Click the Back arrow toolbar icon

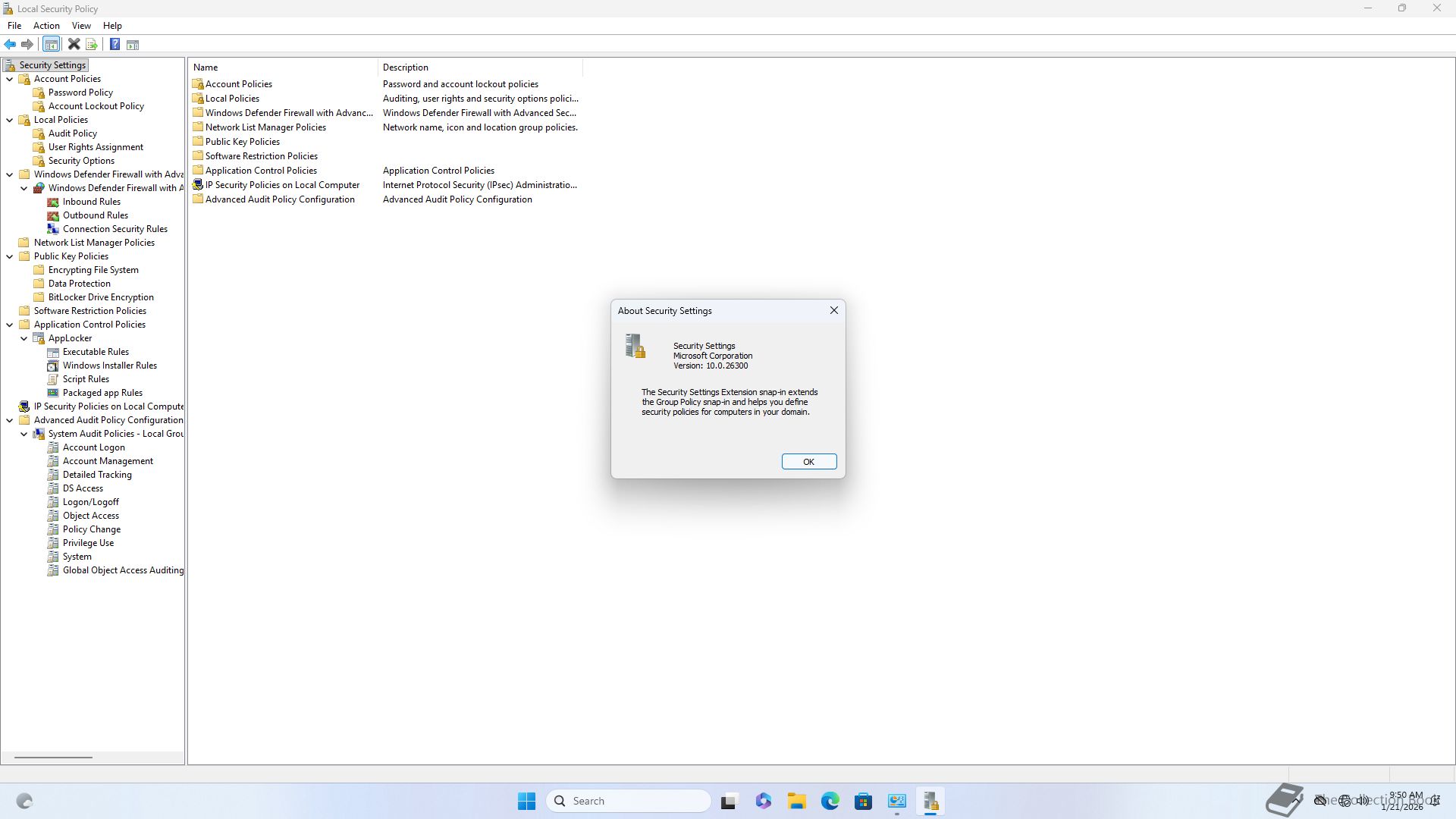click(10, 45)
